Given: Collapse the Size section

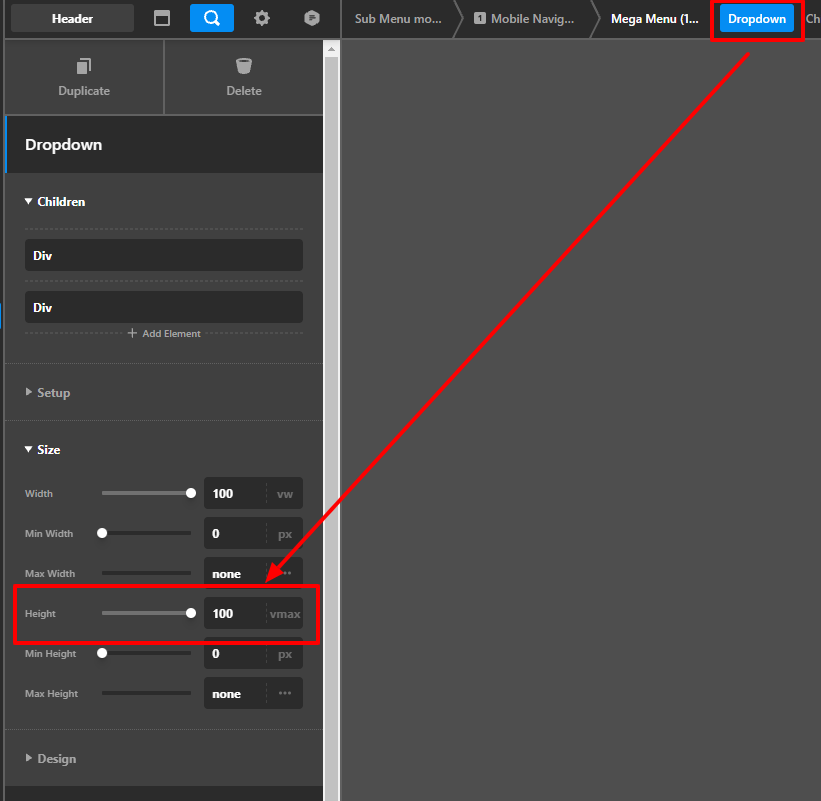Looking at the screenshot, I should click(29, 450).
